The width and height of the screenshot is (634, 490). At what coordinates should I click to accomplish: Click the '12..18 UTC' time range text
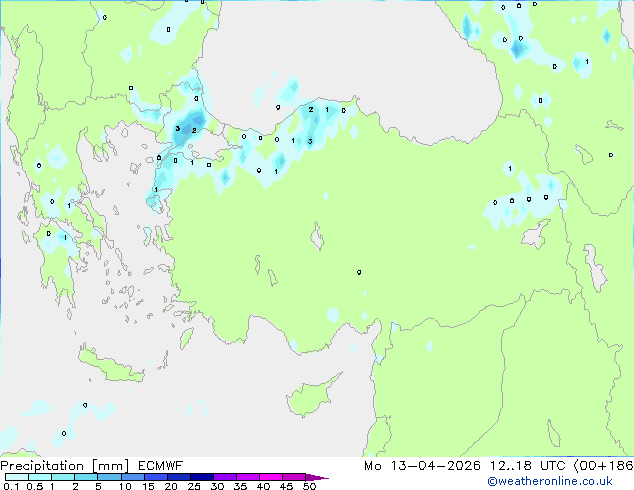pos(527,466)
